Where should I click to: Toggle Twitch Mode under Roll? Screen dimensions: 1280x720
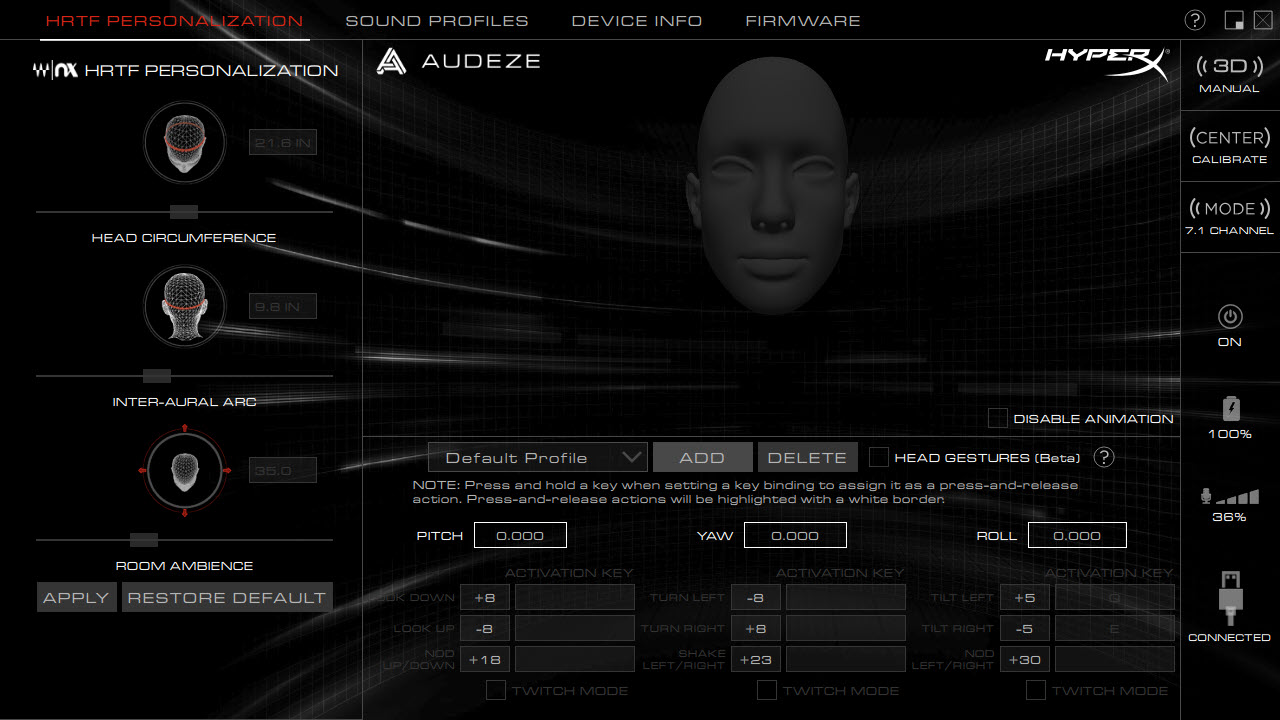[x=1036, y=690]
